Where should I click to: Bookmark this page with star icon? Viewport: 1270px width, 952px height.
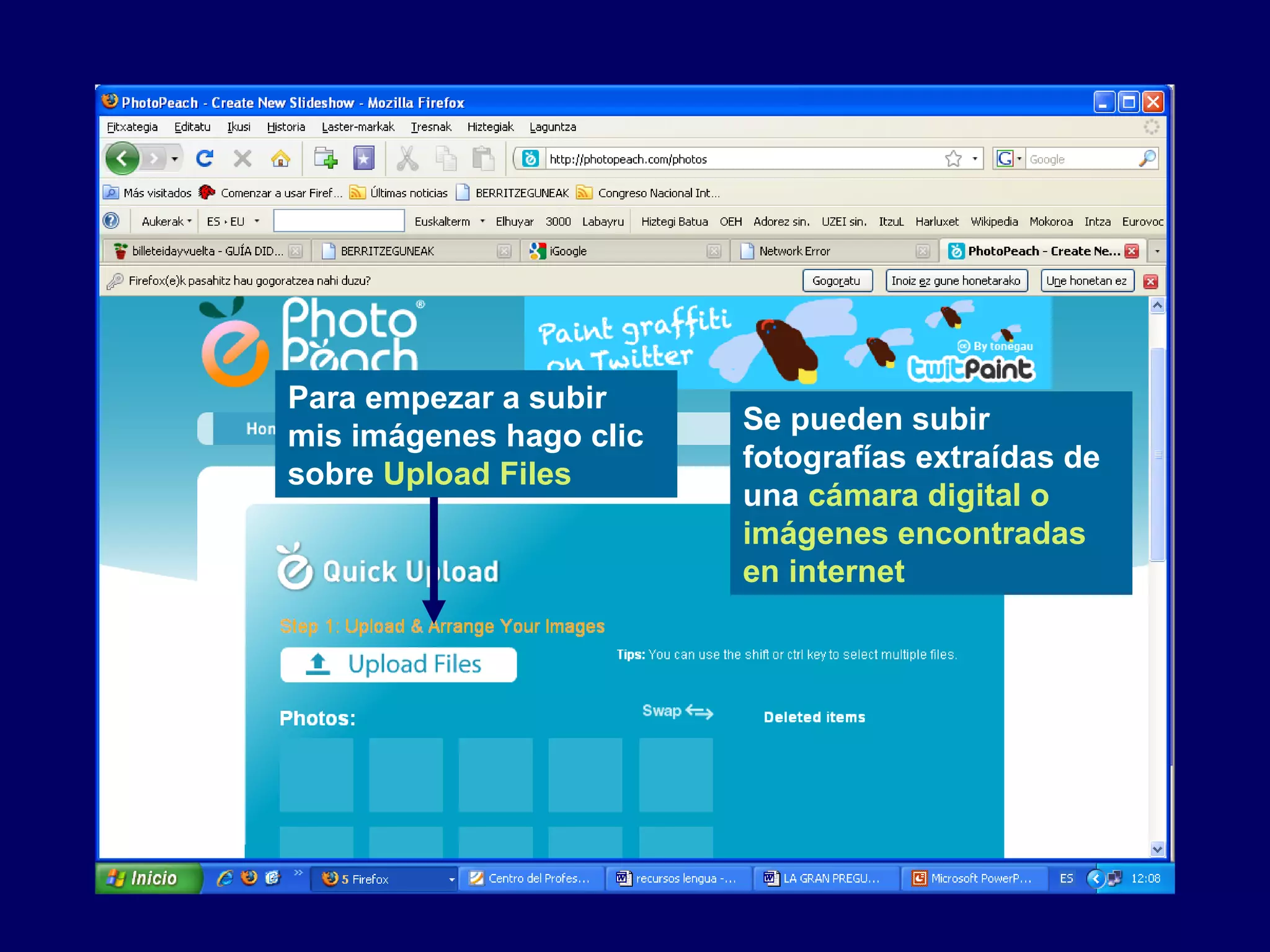point(953,159)
